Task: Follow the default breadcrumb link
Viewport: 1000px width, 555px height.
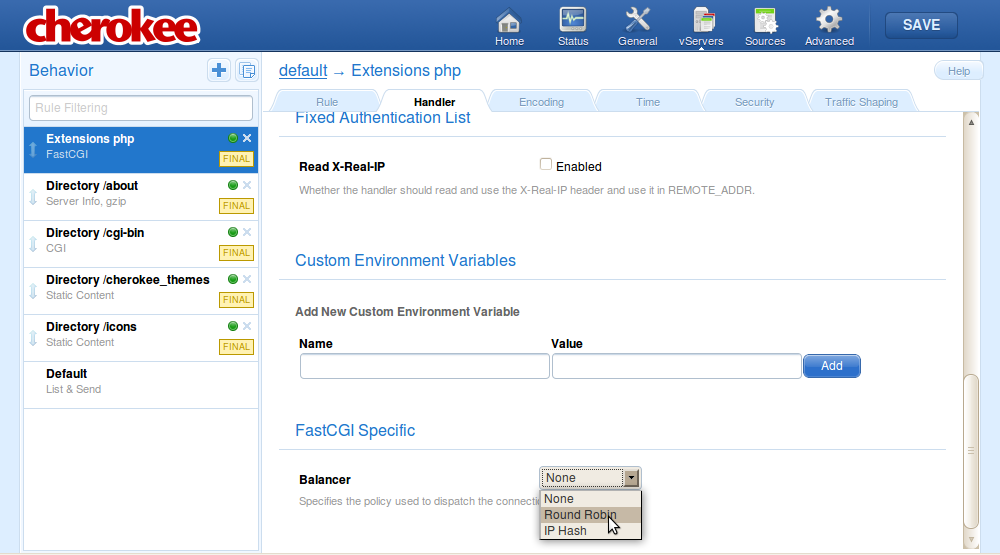Action: [303, 71]
